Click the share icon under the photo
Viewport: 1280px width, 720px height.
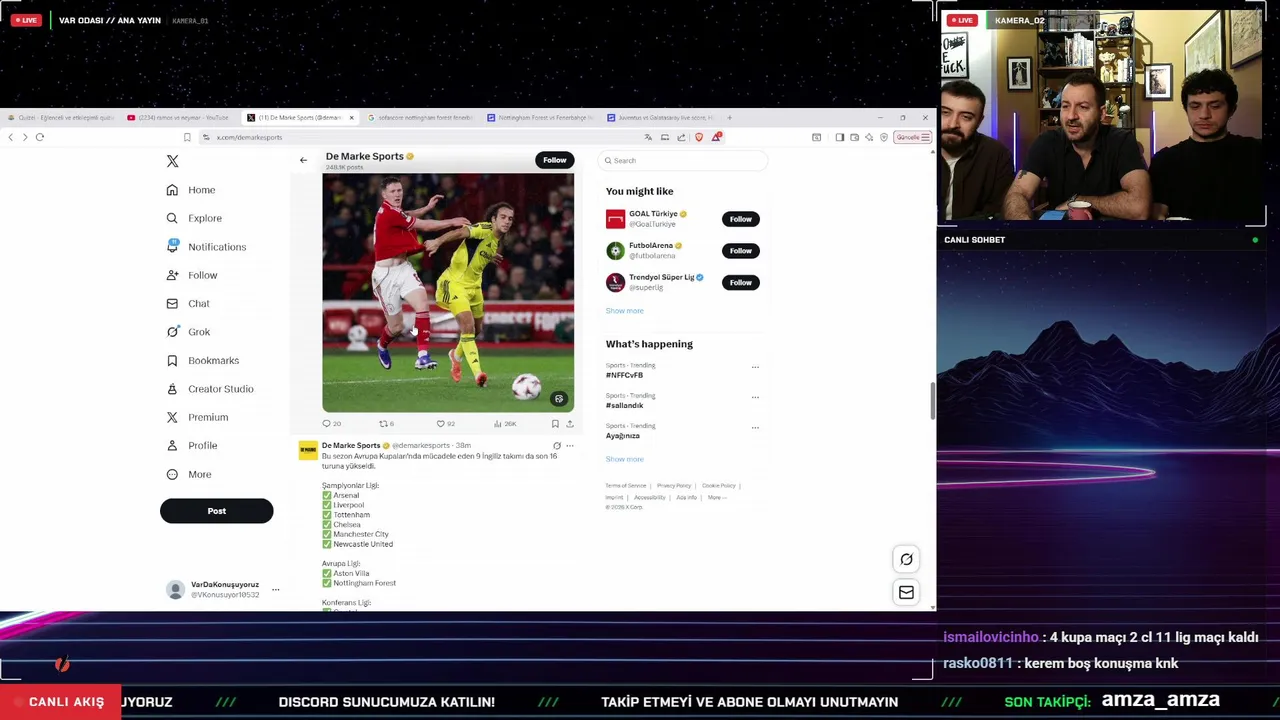point(570,424)
